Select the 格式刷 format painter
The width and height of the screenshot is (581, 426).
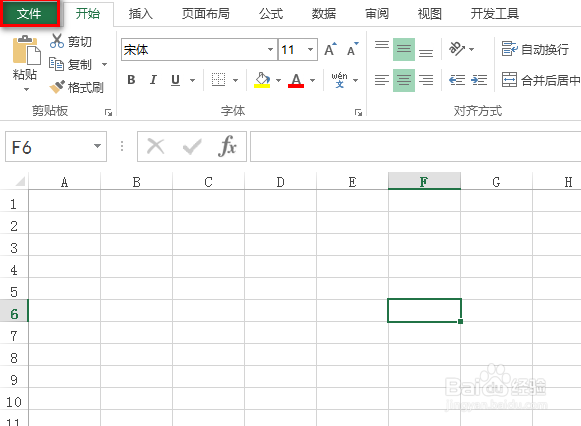(x=77, y=87)
